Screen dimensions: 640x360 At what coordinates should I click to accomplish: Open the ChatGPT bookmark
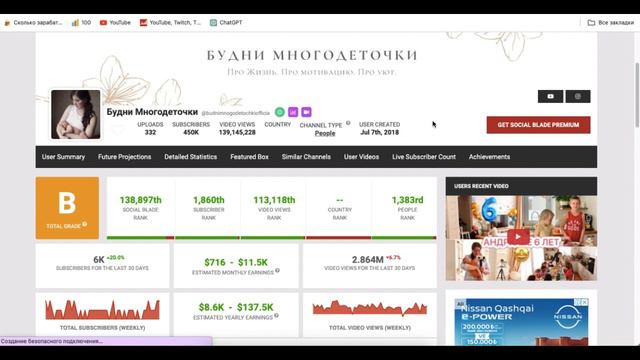226,22
